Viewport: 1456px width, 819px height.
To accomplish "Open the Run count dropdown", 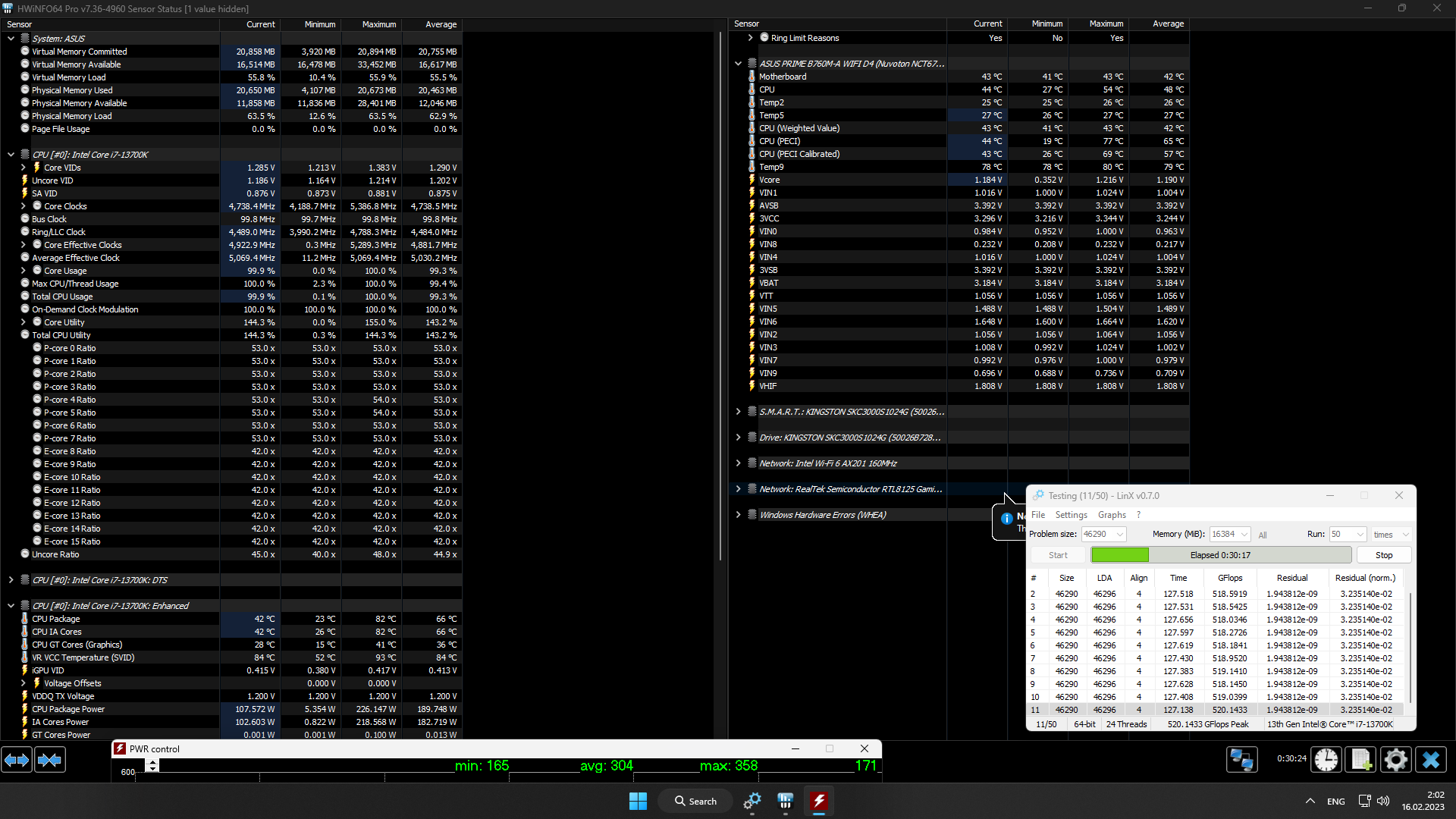I will click(1360, 535).
